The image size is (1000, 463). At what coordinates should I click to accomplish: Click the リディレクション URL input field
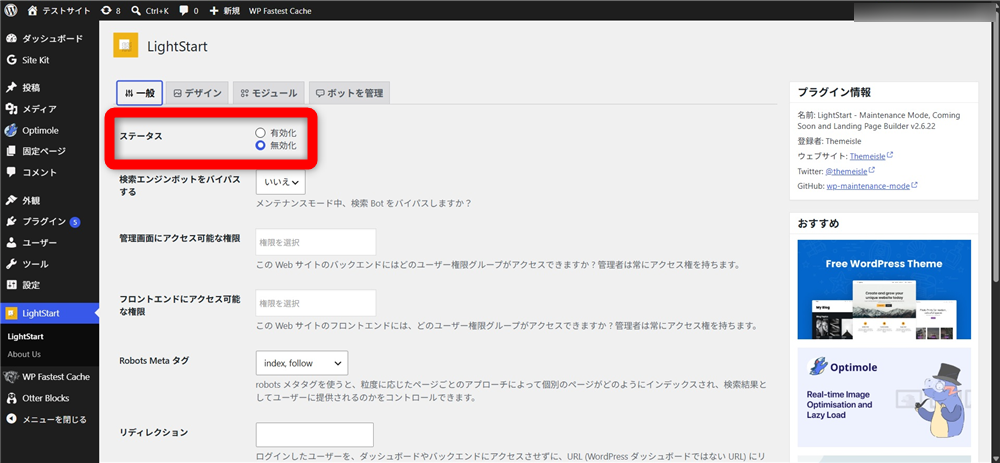click(x=314, y=434)
